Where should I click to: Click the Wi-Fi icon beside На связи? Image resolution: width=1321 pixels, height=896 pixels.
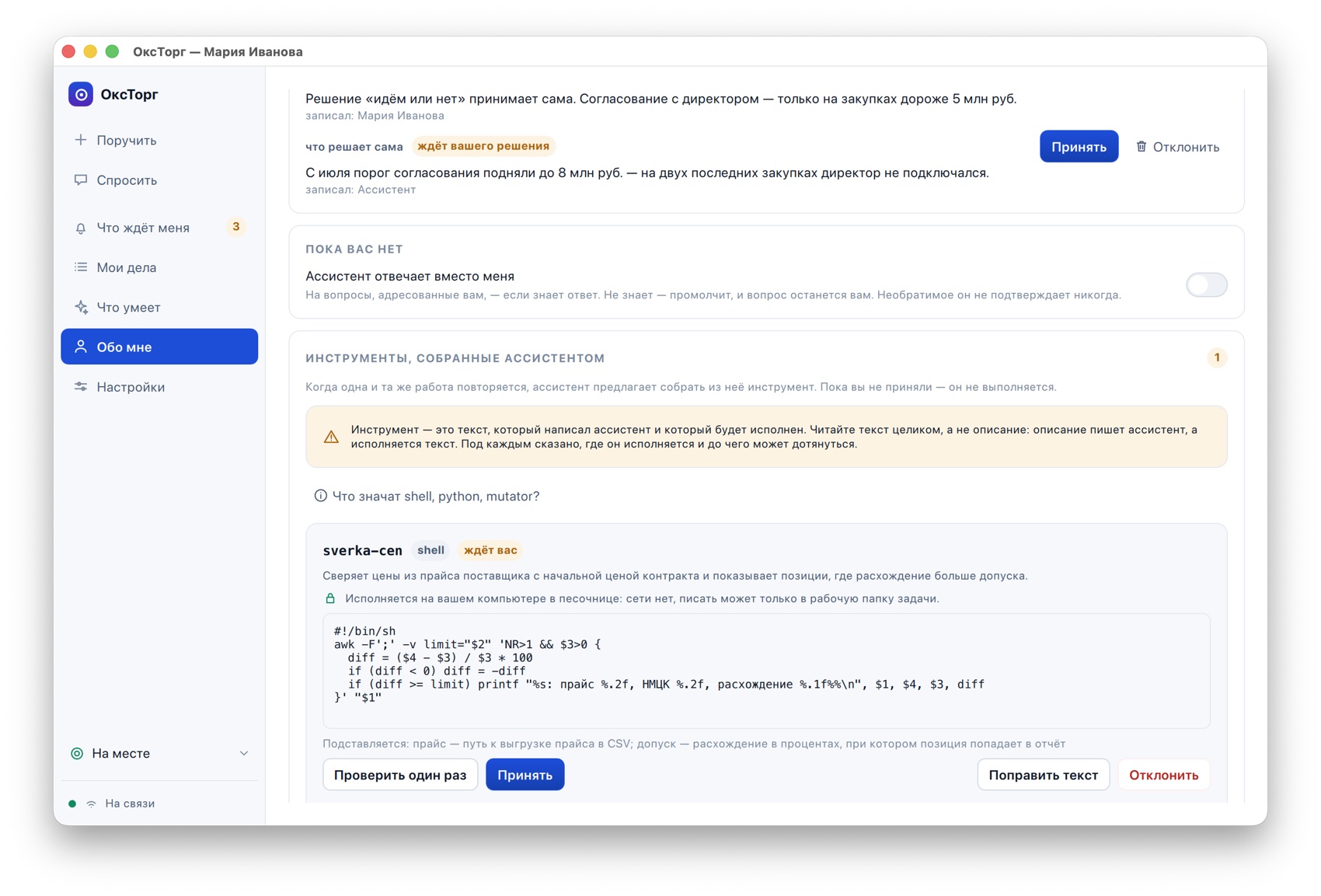coord(92,804)
